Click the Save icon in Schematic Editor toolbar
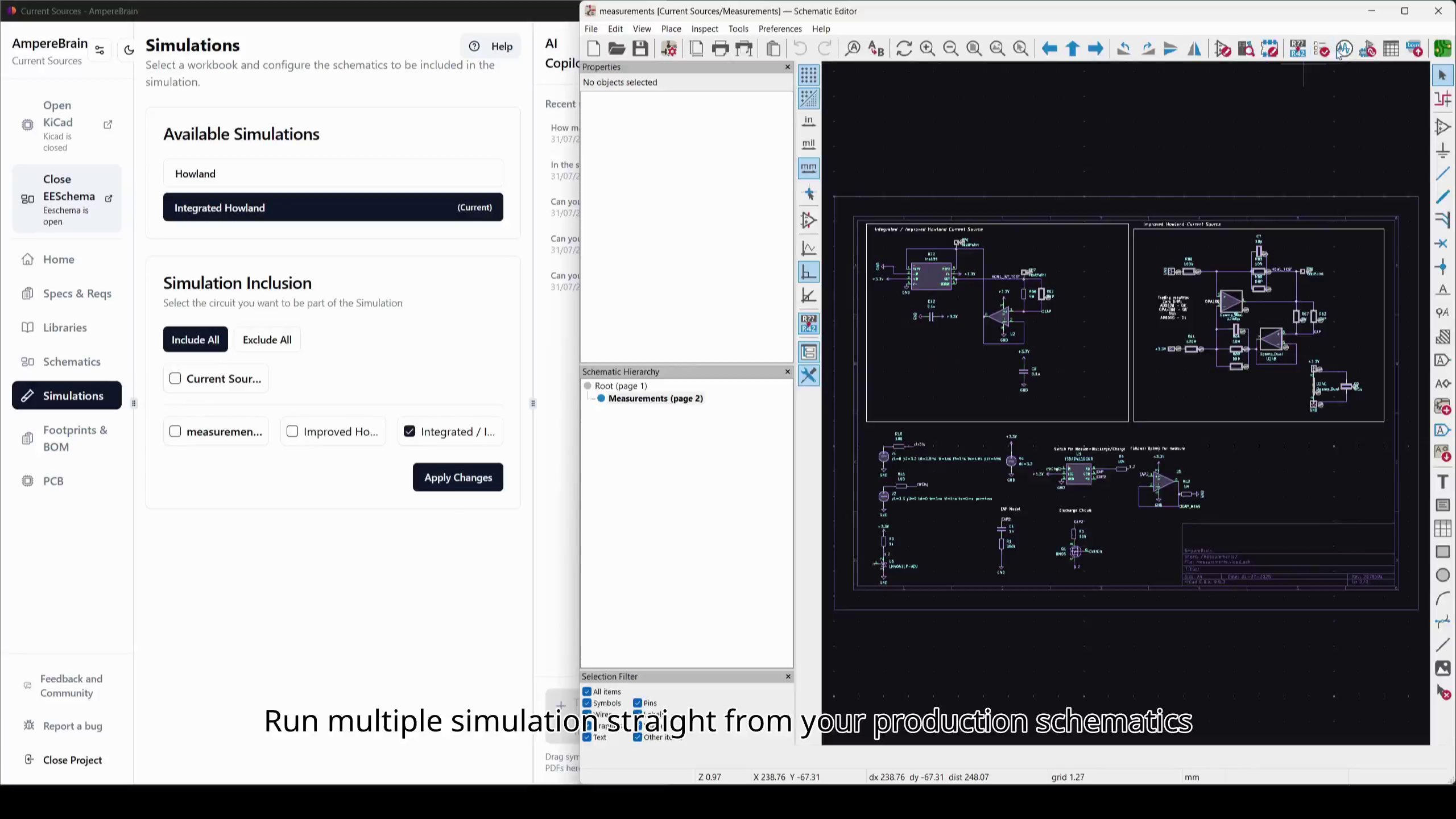 (x=640, y=49)
